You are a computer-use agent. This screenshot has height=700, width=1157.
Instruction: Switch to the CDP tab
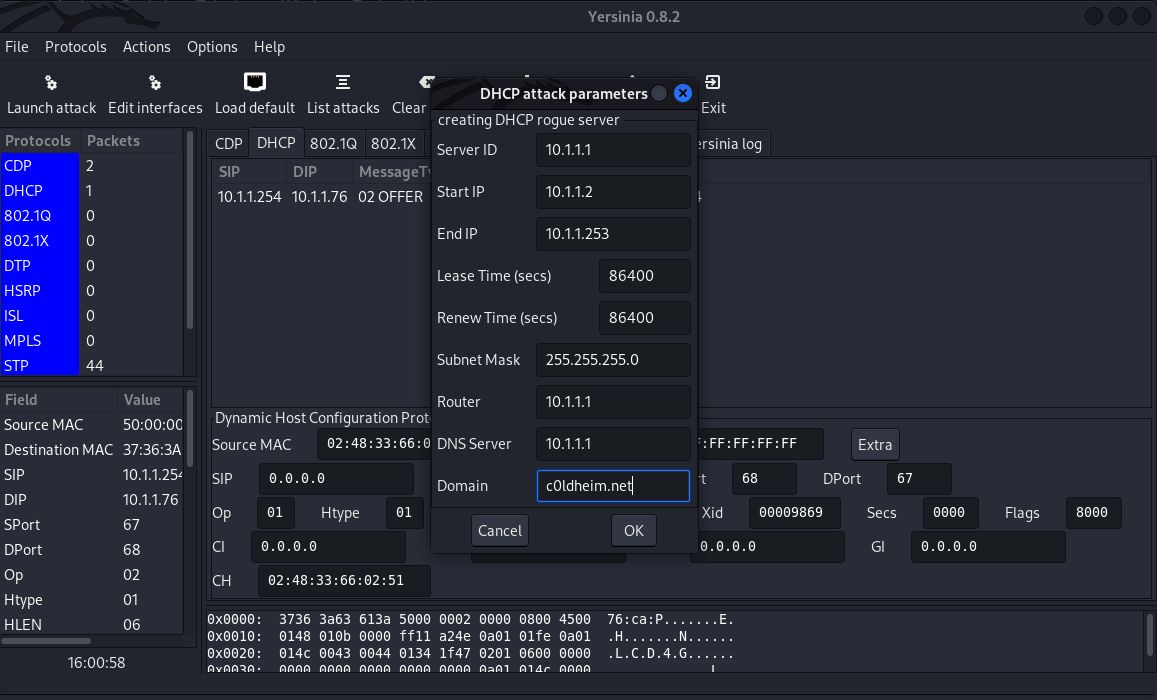tap(229, 144)
